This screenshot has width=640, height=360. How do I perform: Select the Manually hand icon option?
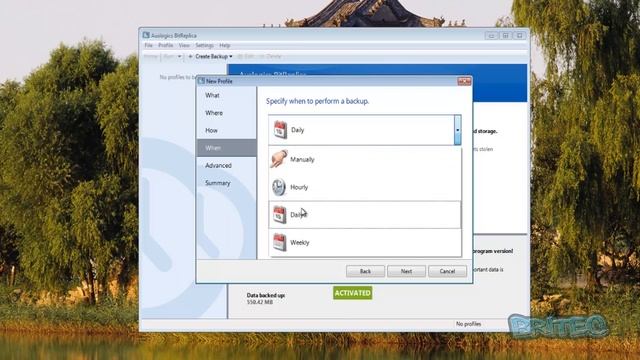point(279,159)
